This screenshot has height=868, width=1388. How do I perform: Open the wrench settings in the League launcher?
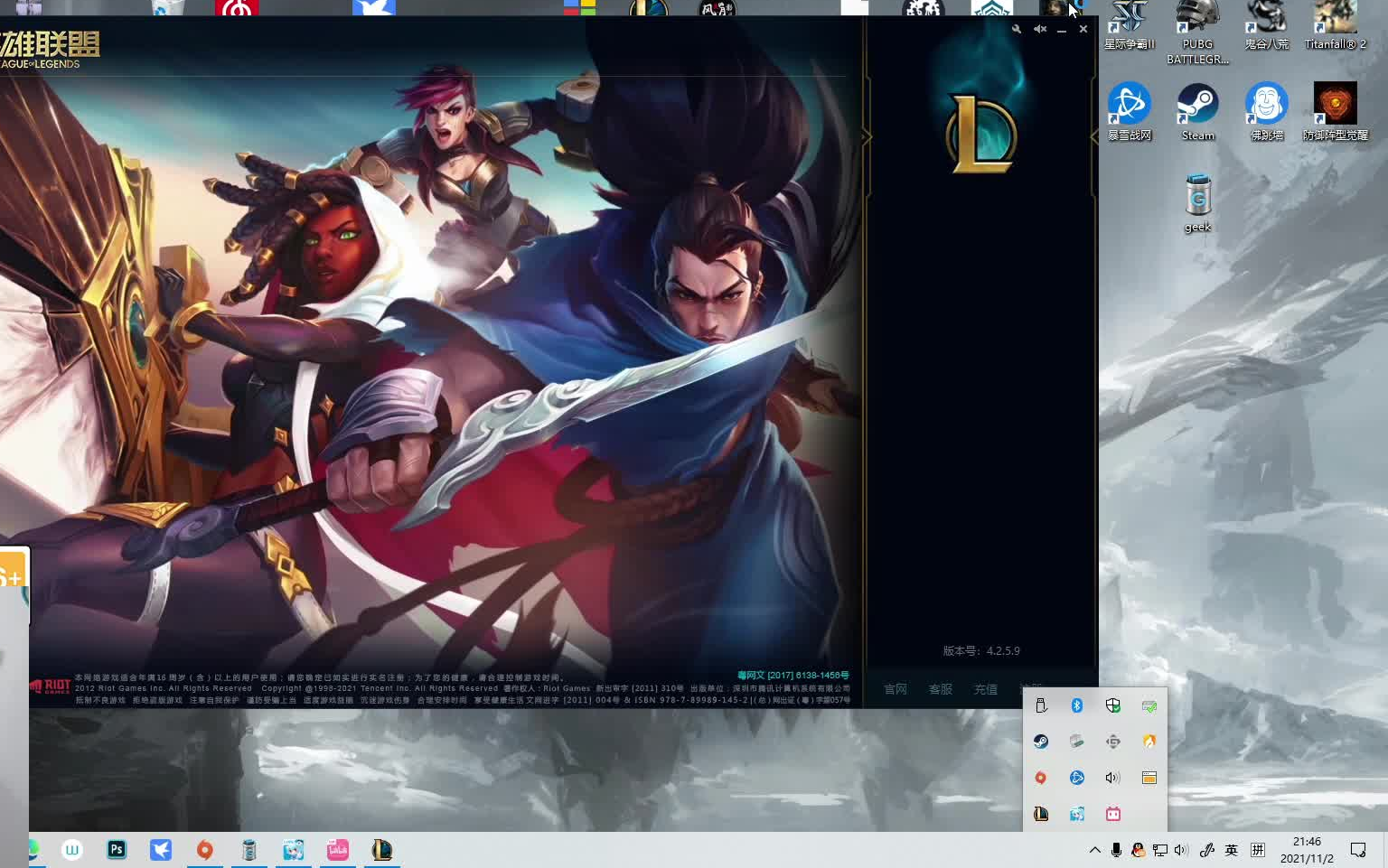[x=1017, y=29]
